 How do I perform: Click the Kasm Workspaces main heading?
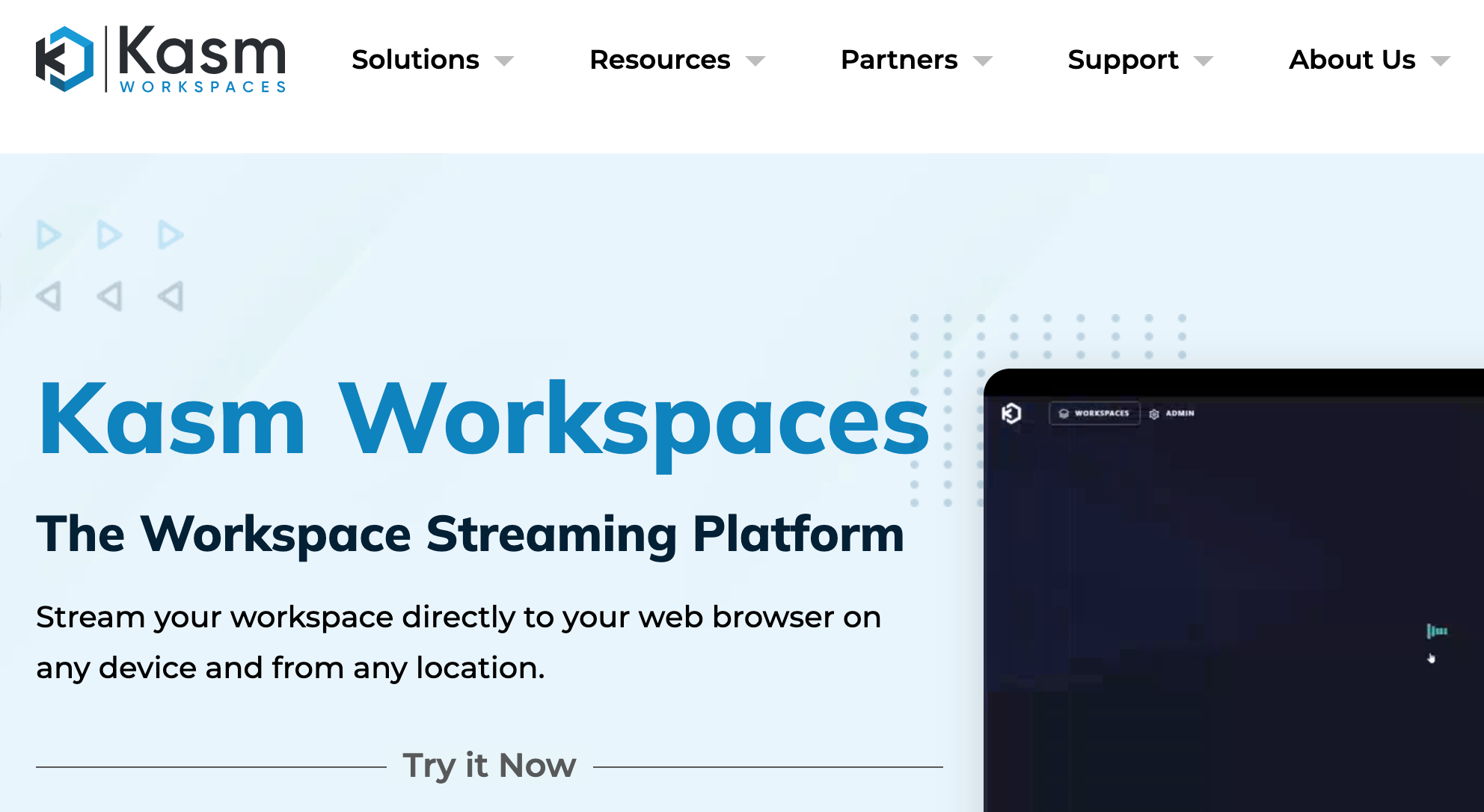click(x=483, y=419)
